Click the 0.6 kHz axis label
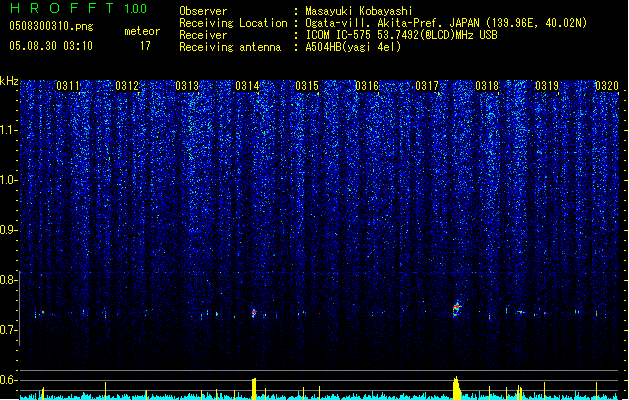The width and height of the screenshot is (629, 400). coord(8,380)
